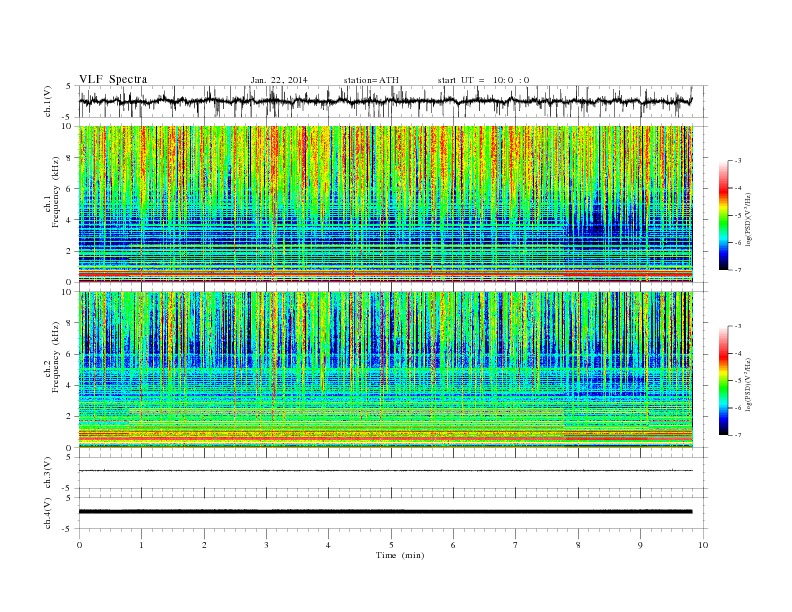Click the "-5" lower tick of ch.4(V) panel

coord(68,529)
